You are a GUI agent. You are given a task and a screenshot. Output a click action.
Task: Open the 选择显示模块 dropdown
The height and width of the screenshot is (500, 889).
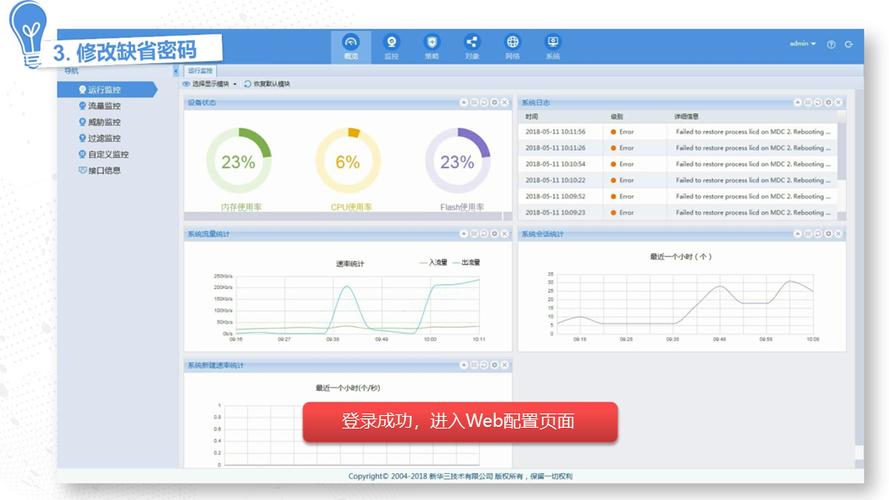(209, 84)
